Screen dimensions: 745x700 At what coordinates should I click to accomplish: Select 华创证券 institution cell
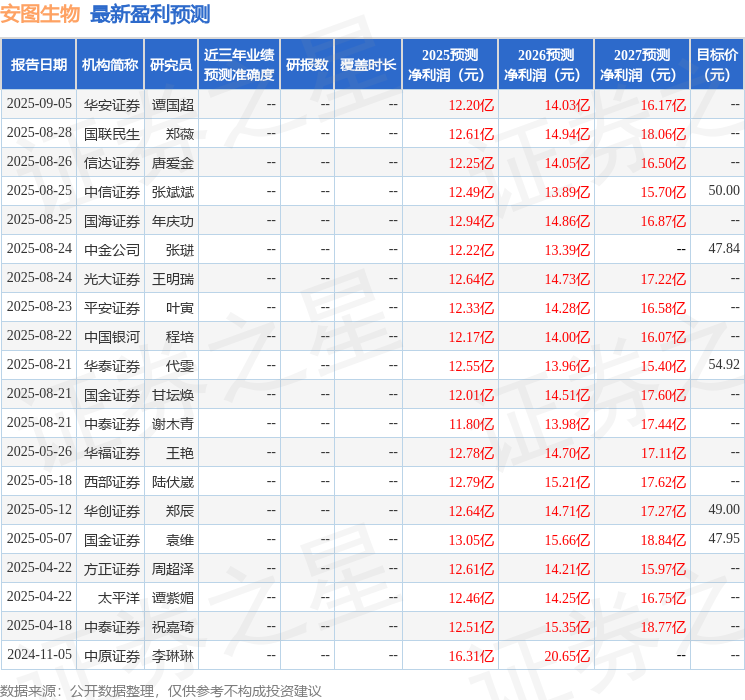point(112,511)
